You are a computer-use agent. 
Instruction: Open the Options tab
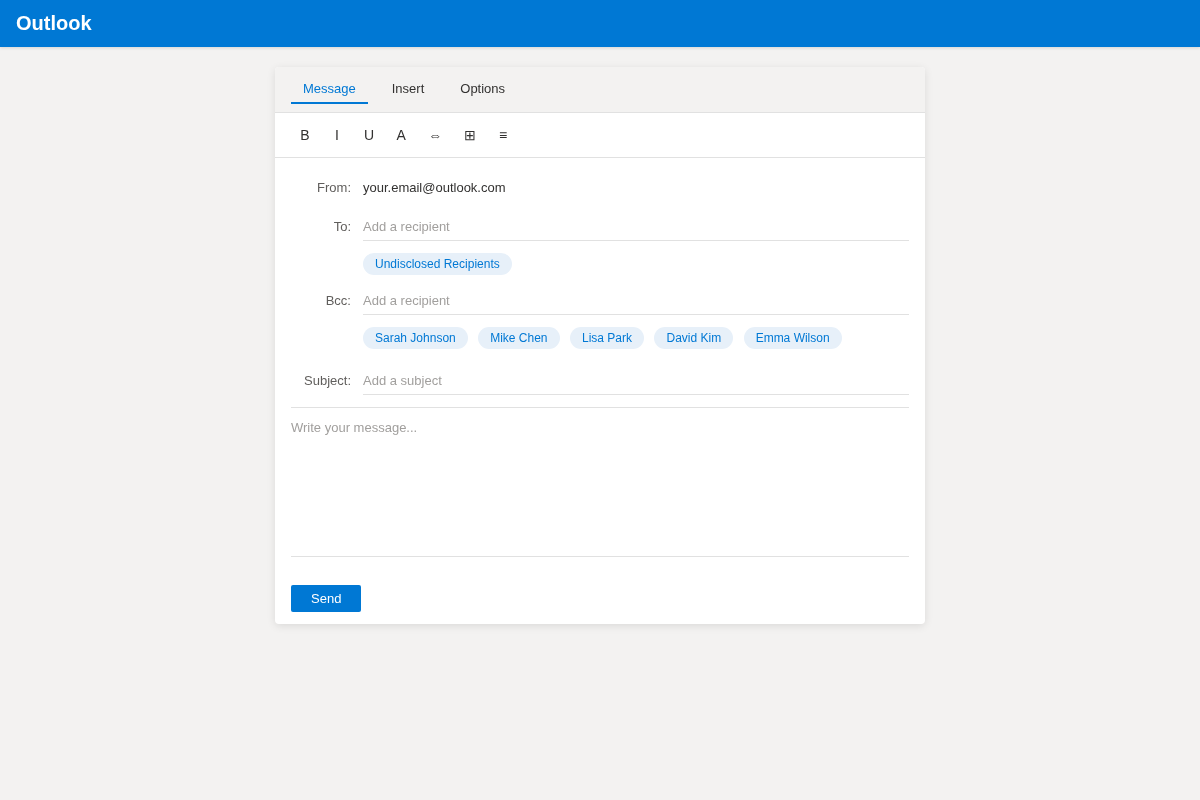click(x=482, y=88)
